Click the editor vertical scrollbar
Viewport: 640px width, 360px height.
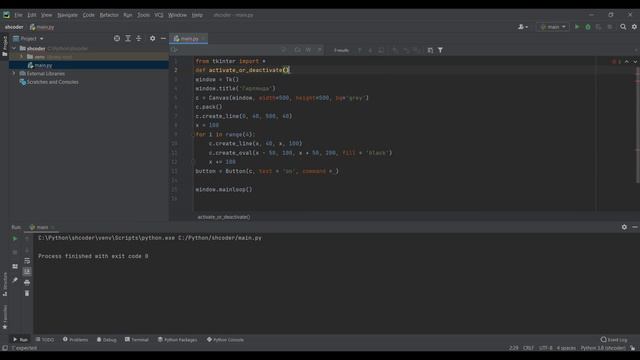point(637,124)
